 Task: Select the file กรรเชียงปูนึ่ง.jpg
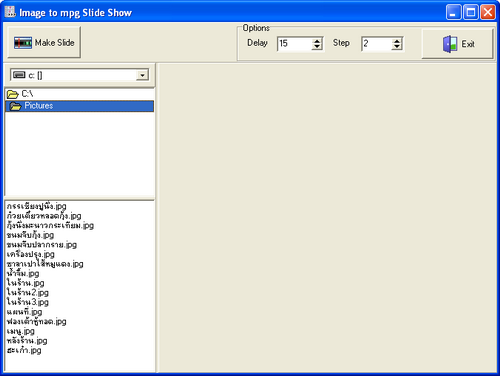coord(36,206)
